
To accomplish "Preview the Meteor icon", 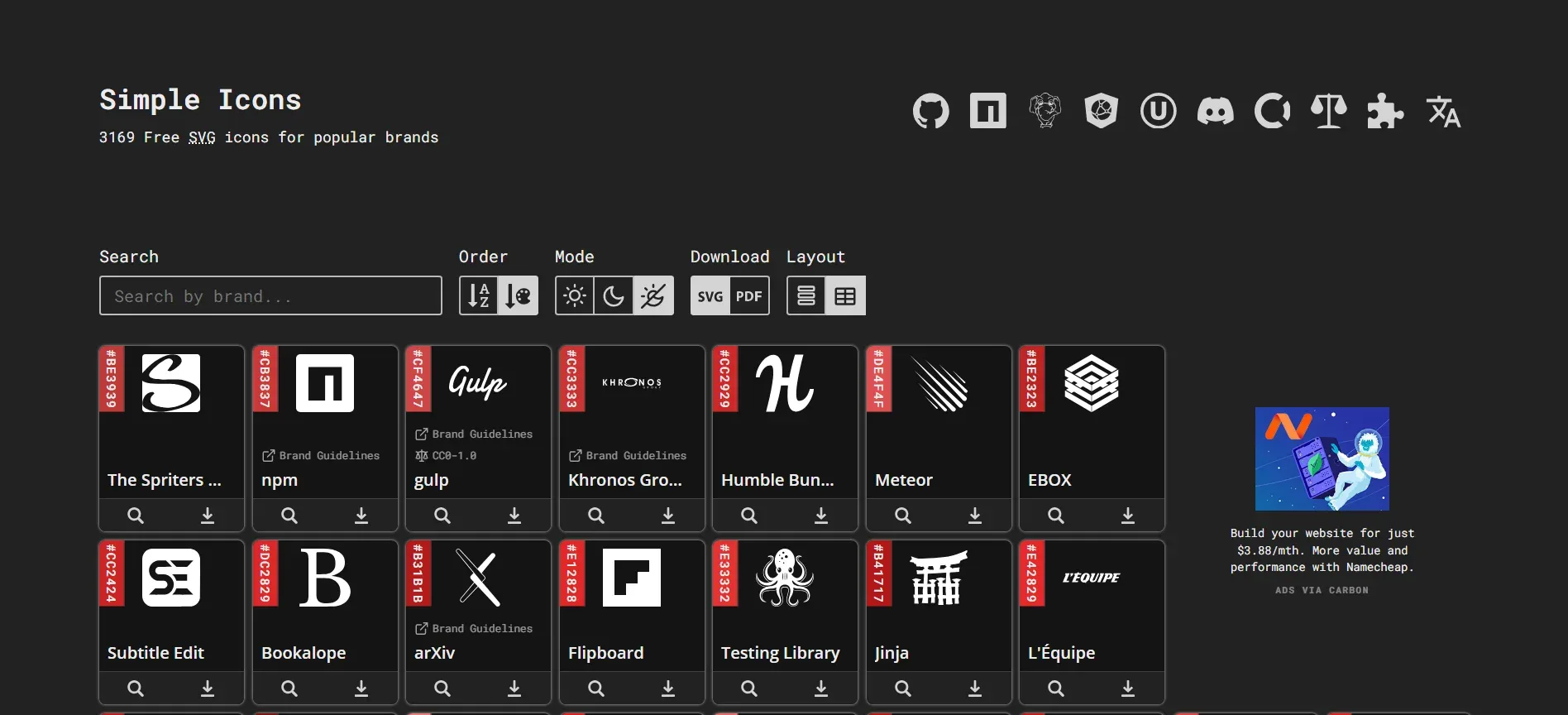I will [x=903, y=516].
